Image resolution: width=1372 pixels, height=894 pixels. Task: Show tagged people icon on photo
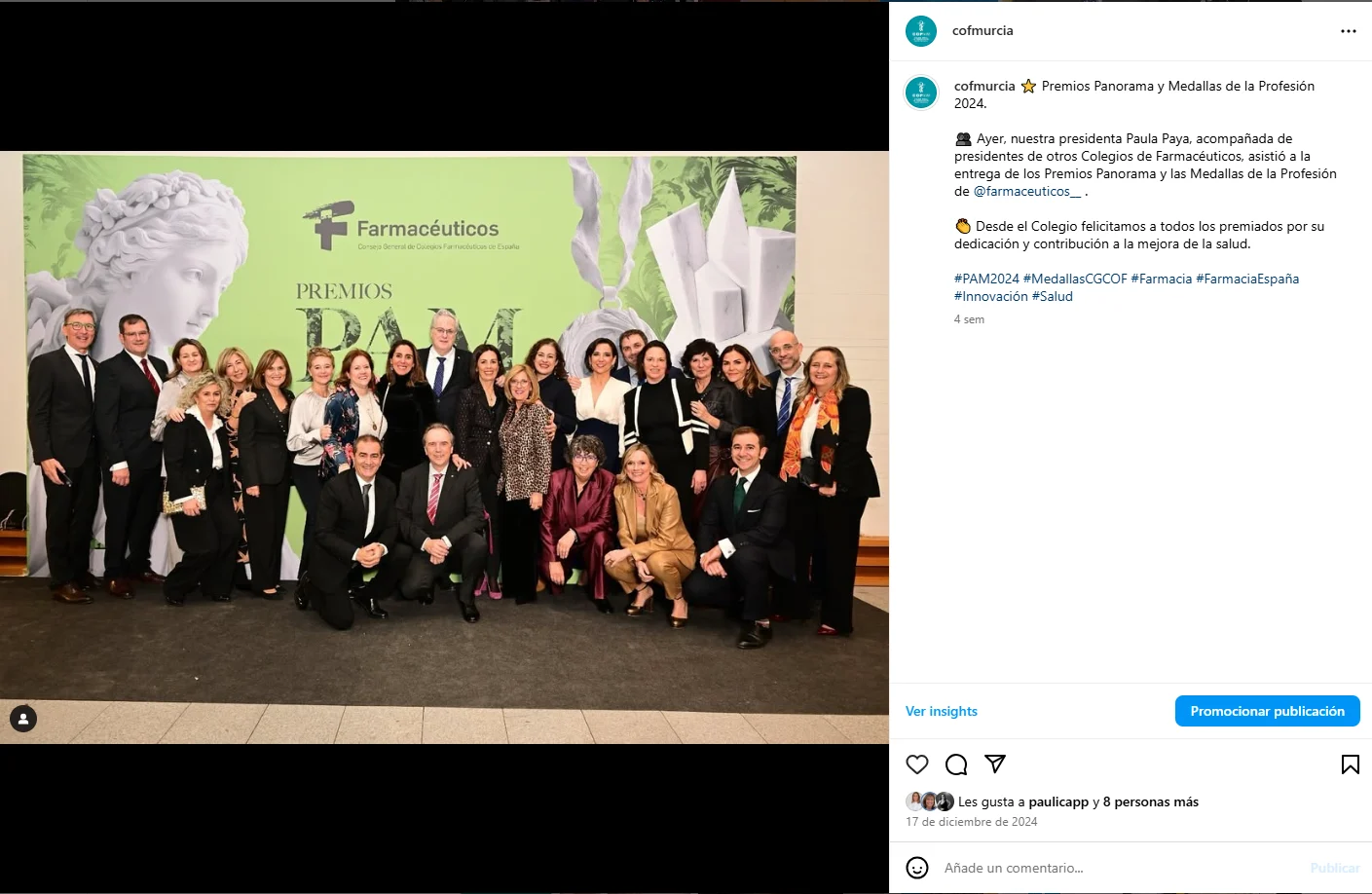point(23,719)
